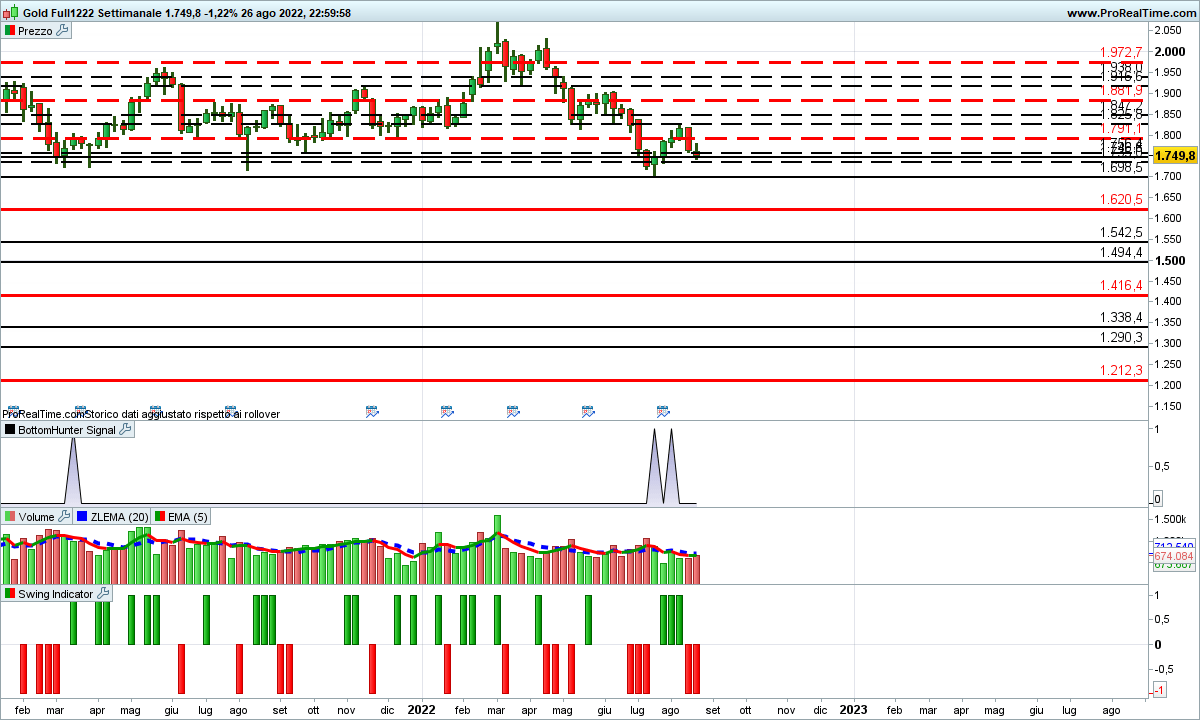Select the ZLEMA (20) blue swatch

coord(82,517)
